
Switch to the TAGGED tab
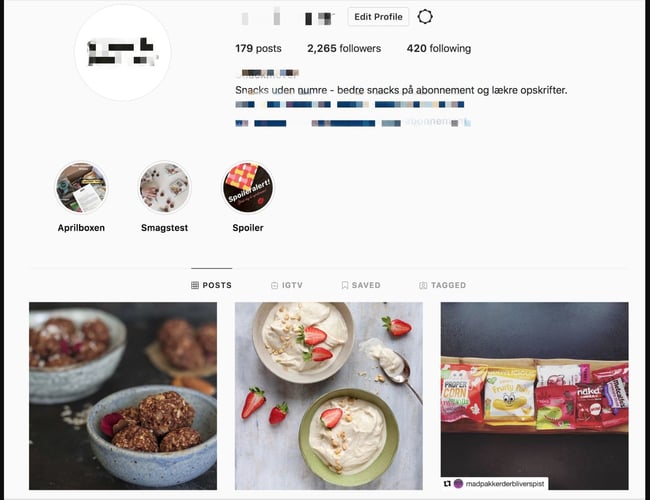pyautogui.click(x=443, y=285)
